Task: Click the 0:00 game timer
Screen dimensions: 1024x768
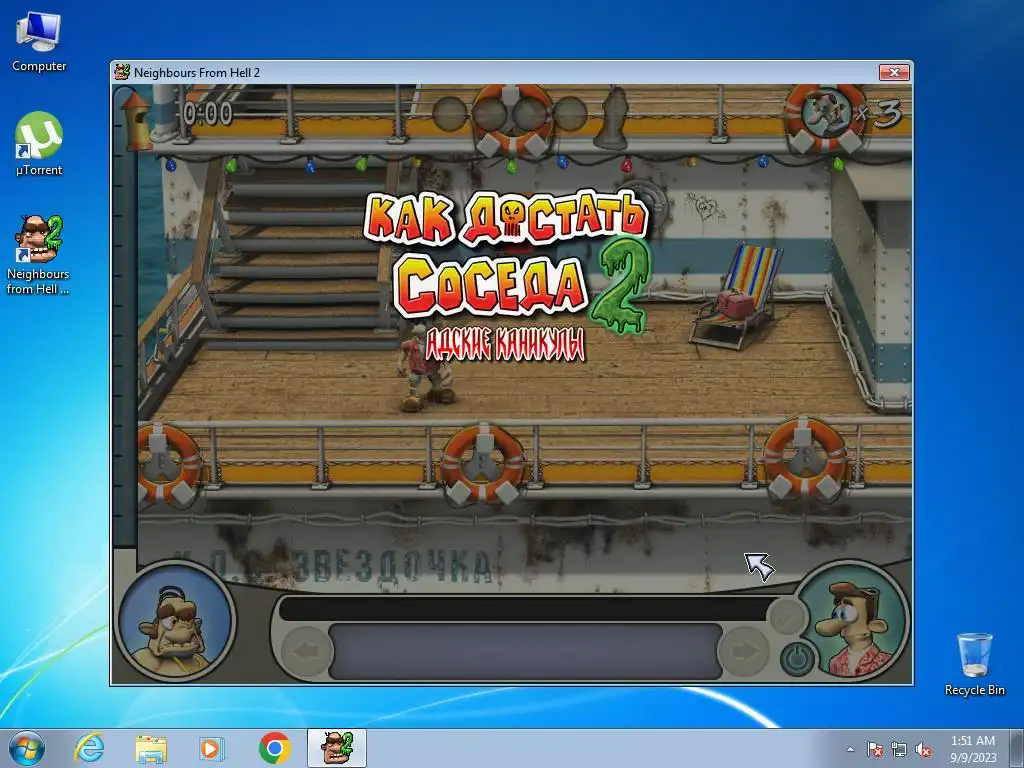Action: click(x=208, y=114)
